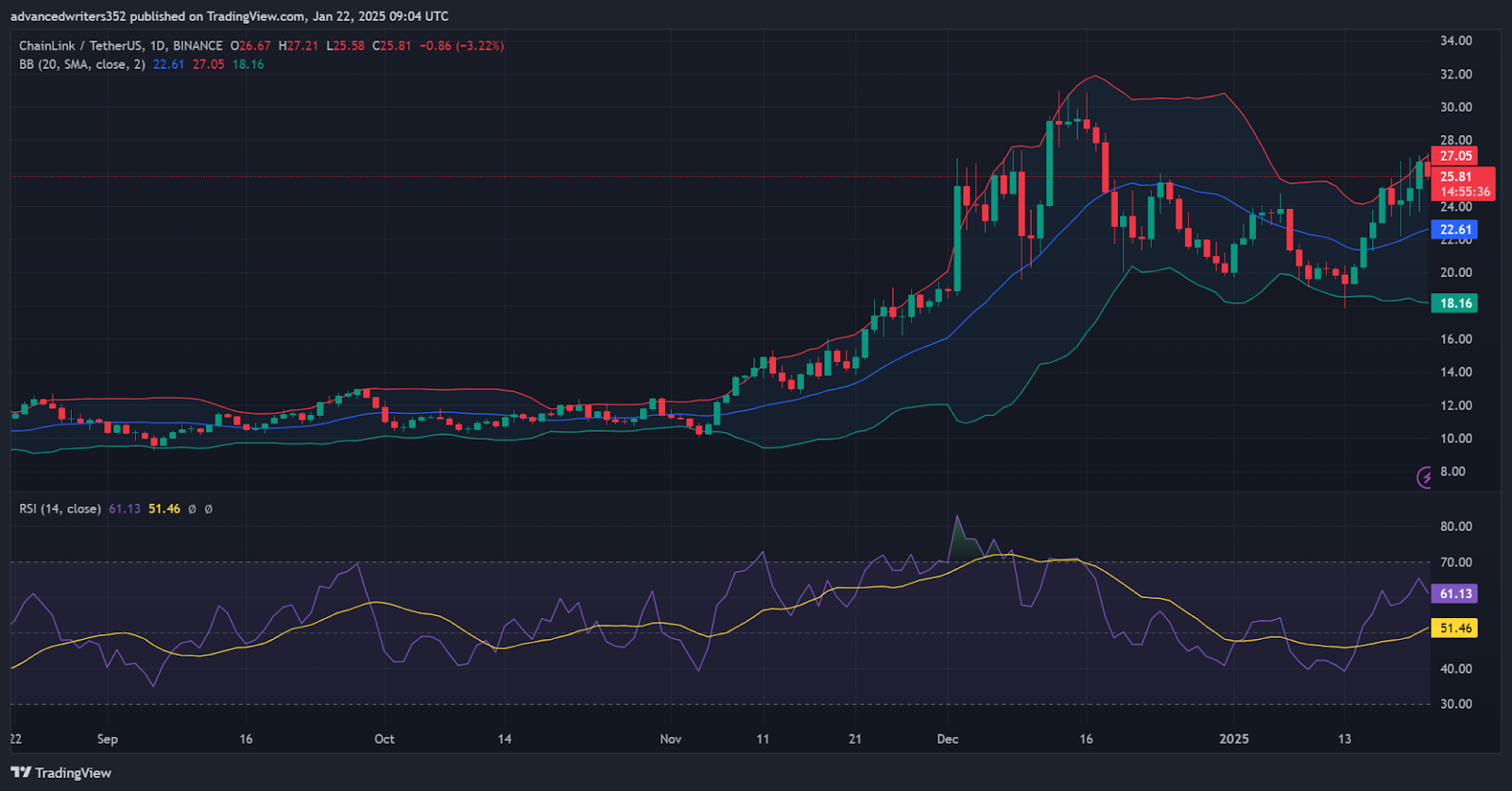
Task: Click the purple 61.13 value in RSI legend
Action: pyautogui.click(x=124, y=508)
